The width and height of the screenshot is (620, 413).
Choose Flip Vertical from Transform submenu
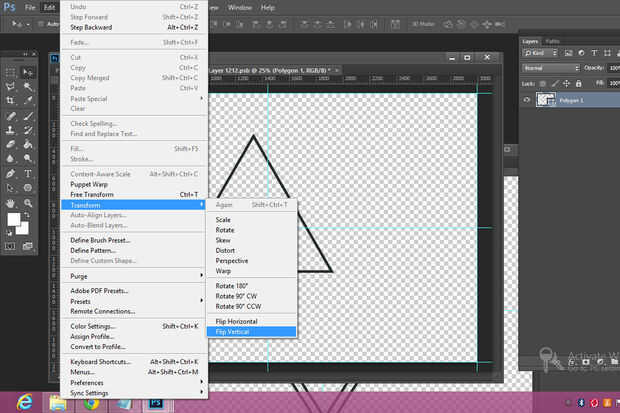click(x=251, y=332)
